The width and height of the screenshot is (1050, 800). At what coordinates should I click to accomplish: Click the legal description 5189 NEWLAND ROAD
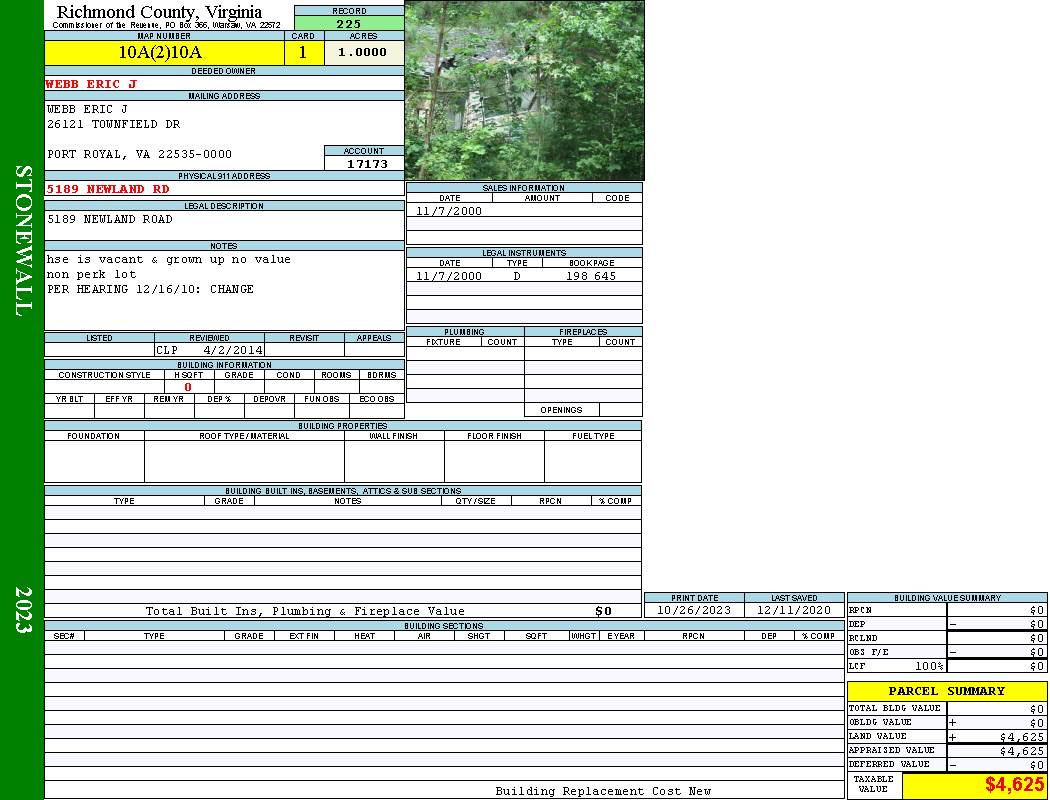[x=110, y=219]
